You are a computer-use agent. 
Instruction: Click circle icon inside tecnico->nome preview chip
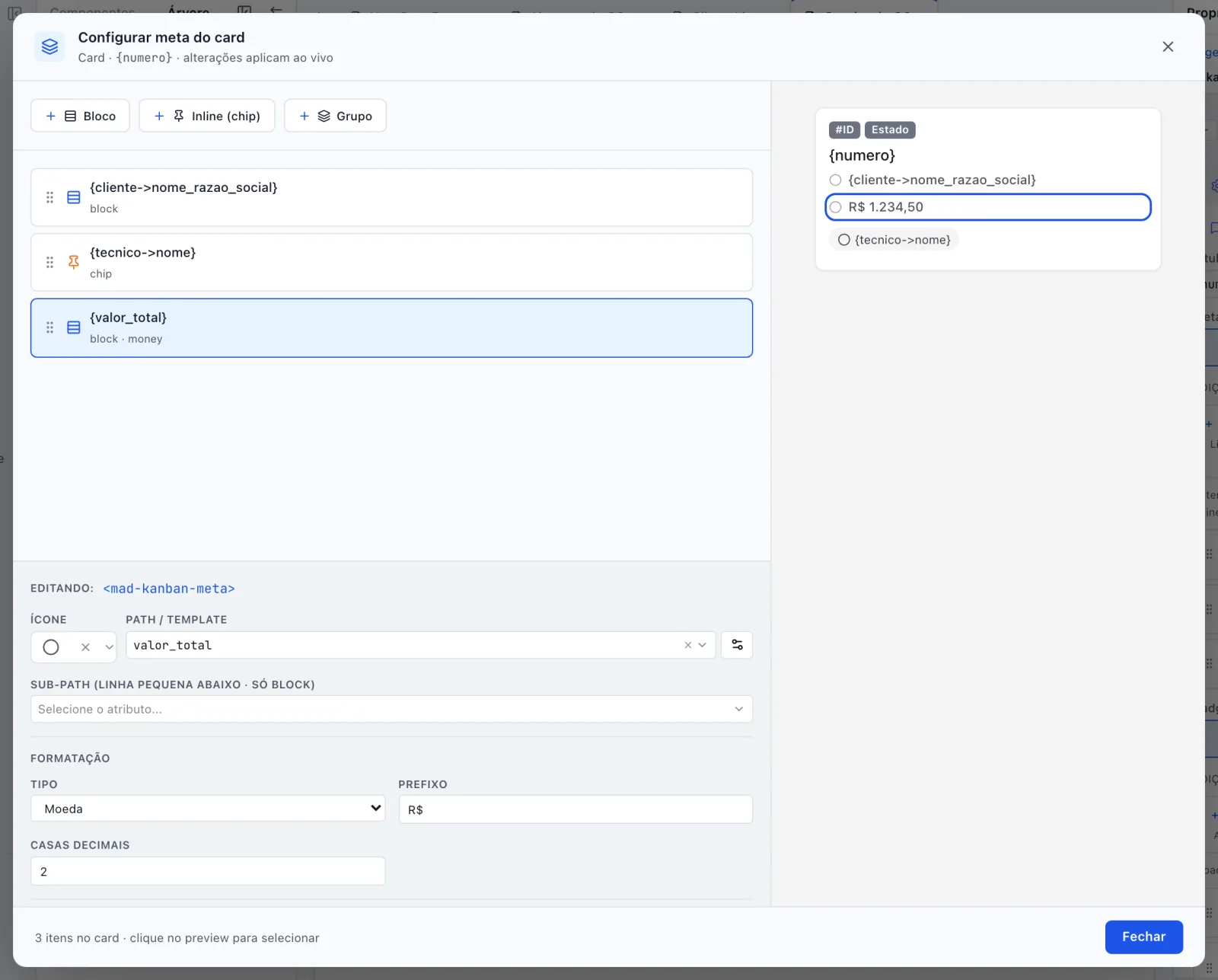point(844,240)
